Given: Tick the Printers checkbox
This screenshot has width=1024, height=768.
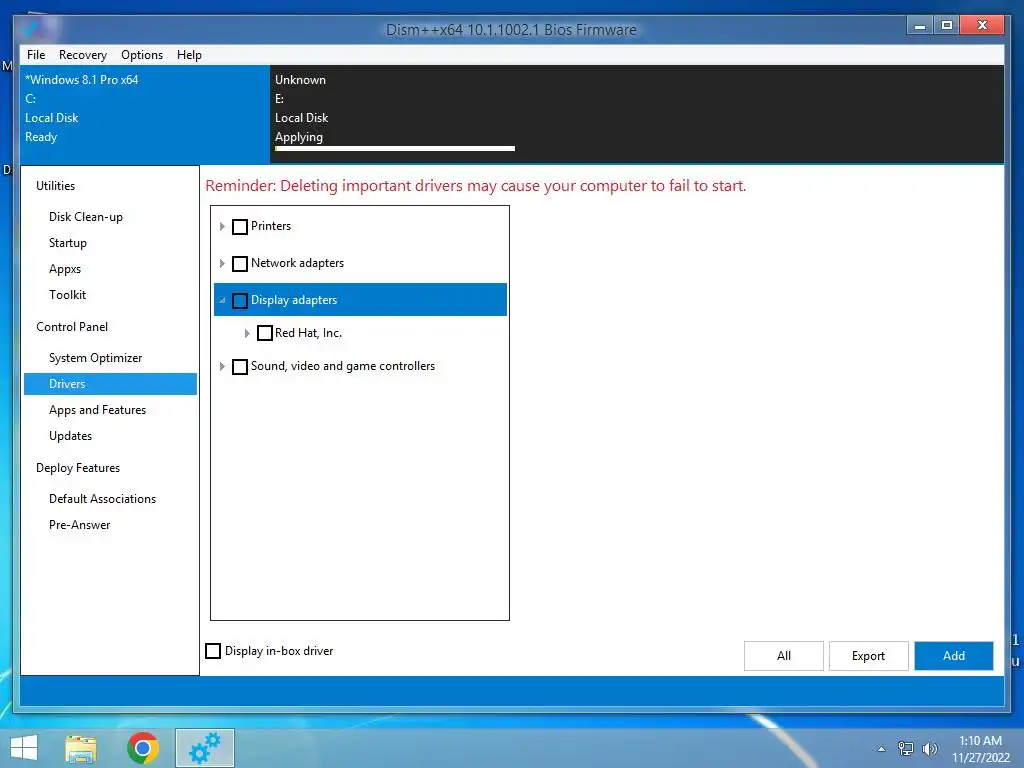Looking at the screenshot, I should pyautogui.click(x=240, y=227).
